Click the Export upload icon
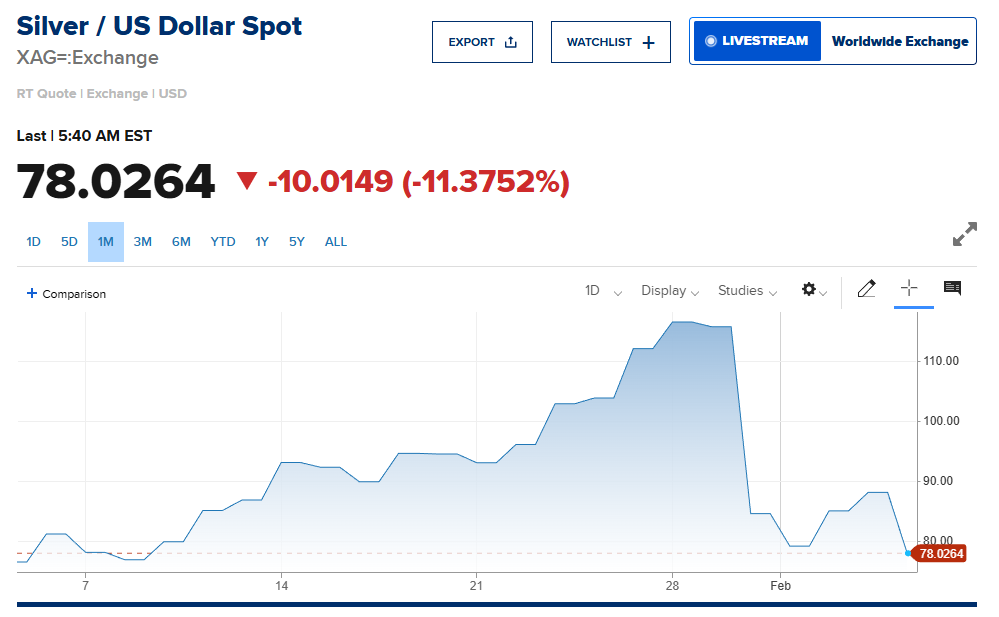Viewport: 999px width, 617px height. (x=511, y=42)
